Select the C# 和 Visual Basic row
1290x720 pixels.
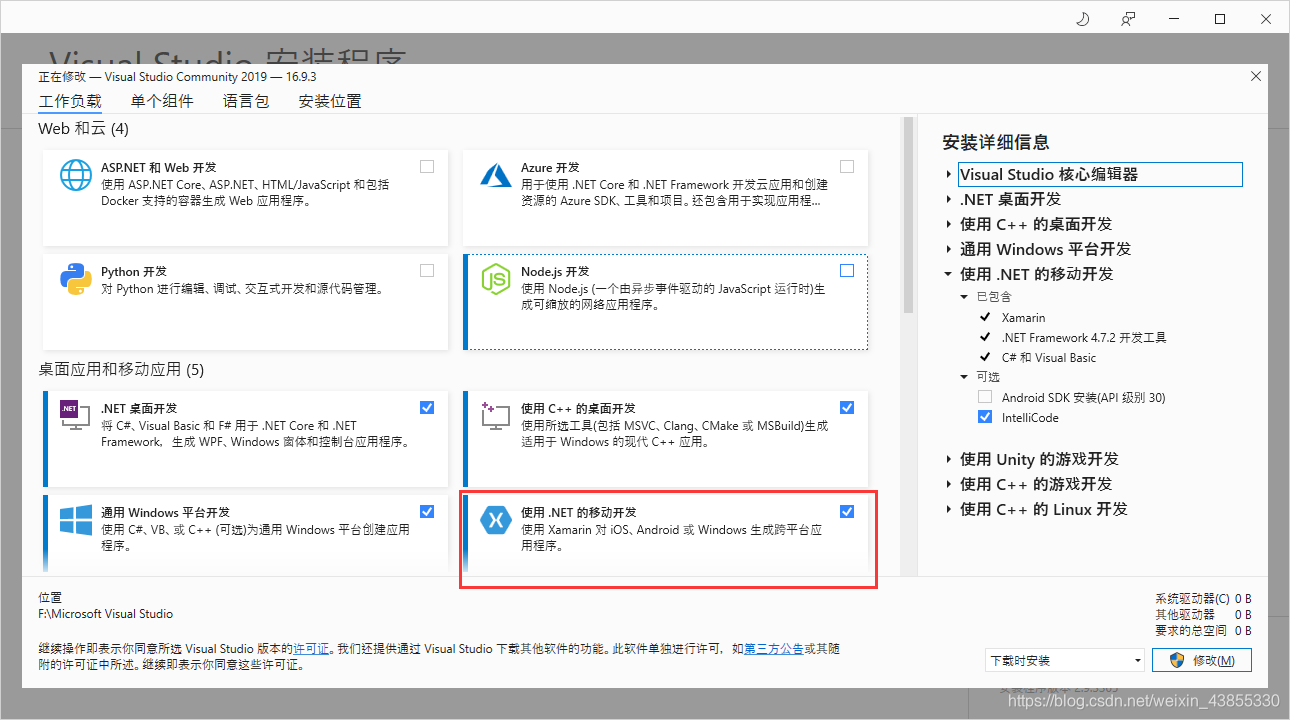(x=1049, y=357)
